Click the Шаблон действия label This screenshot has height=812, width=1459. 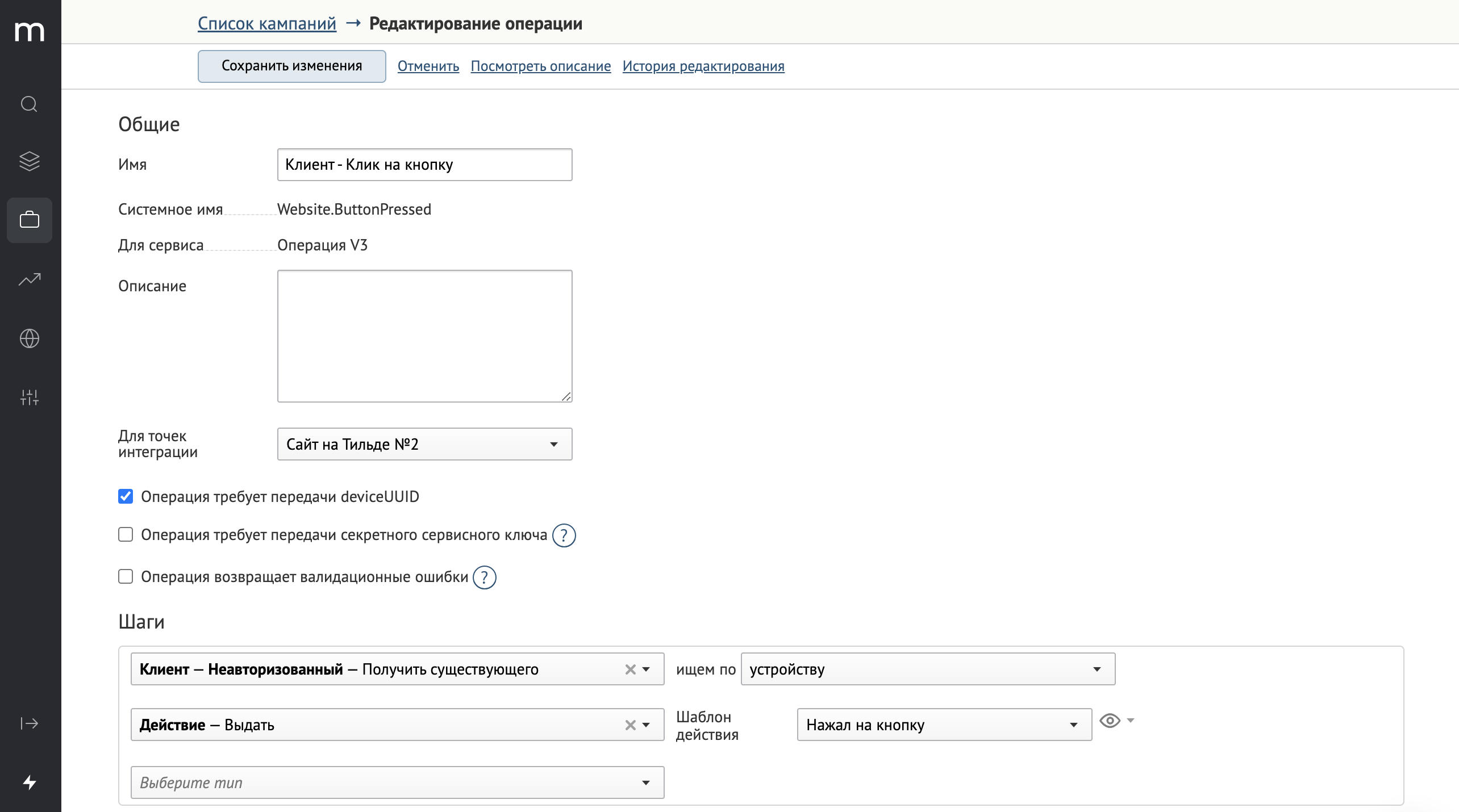pyautogui.click(x=707, y=726)
